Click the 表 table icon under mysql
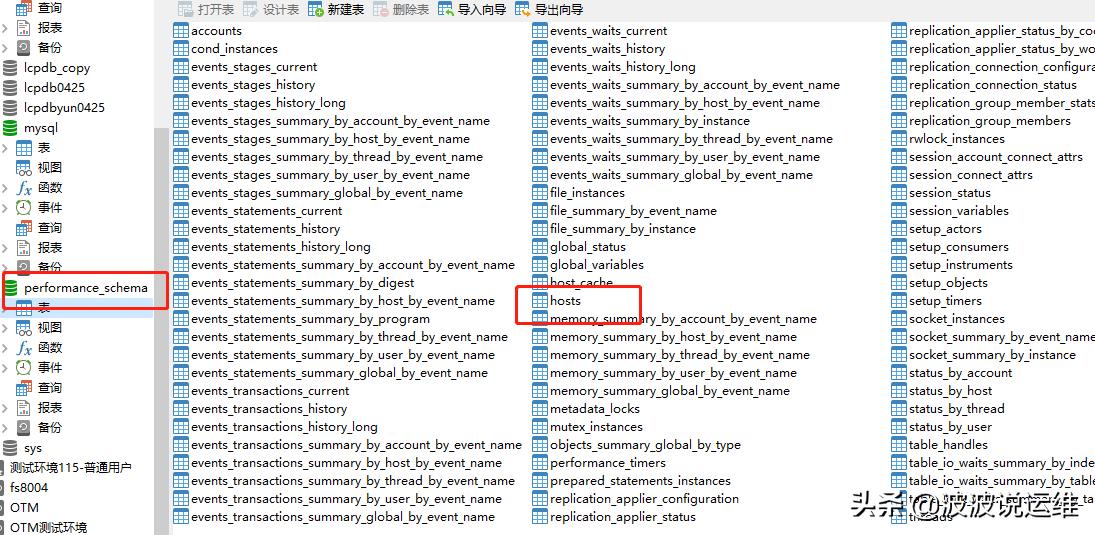 click(x=24, y=148)
